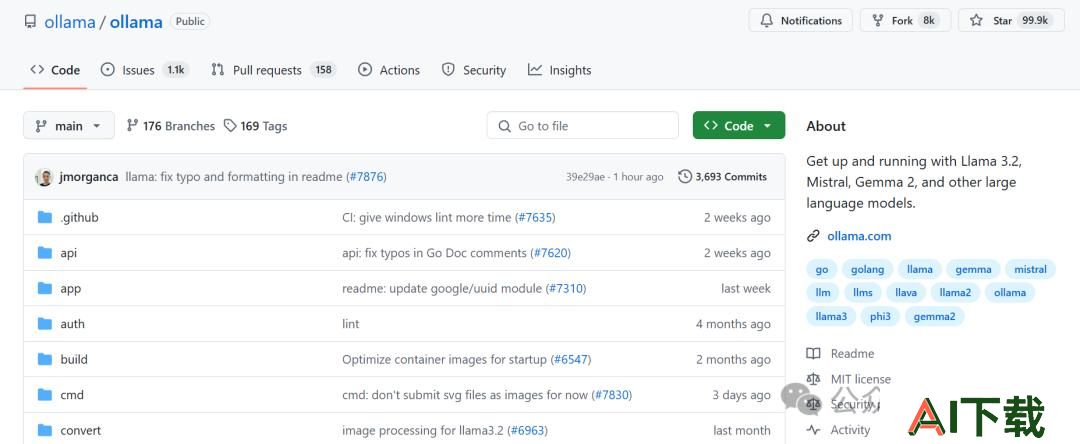Open jmorganca author link
Screen dimensions: 1080x444
89,177
